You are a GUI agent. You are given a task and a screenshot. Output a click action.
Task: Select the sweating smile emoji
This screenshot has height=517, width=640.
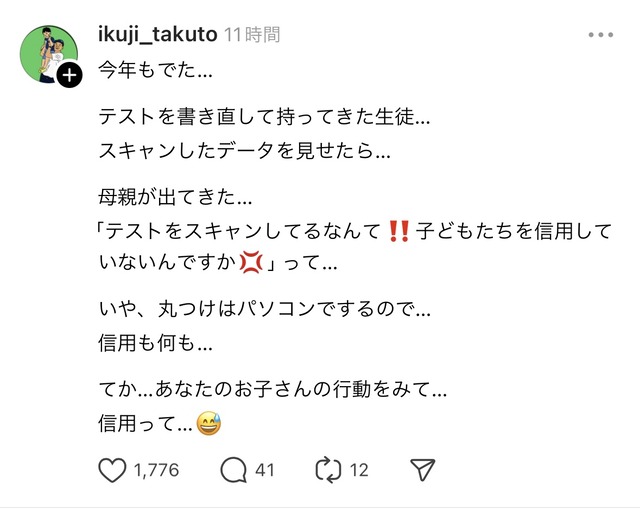click(209, 423)
